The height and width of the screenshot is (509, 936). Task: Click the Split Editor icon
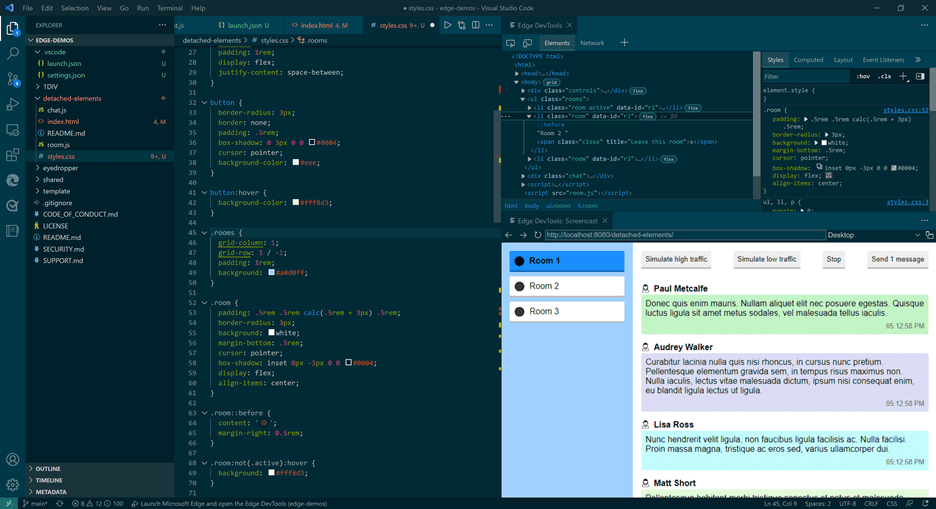[476, 25]
